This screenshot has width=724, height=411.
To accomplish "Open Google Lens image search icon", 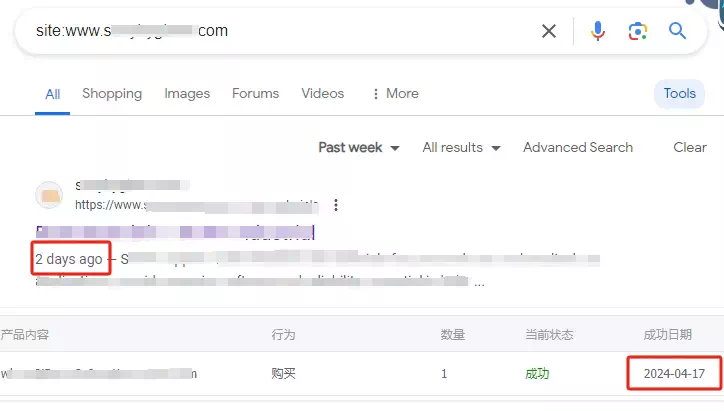I will pos(638,31).
